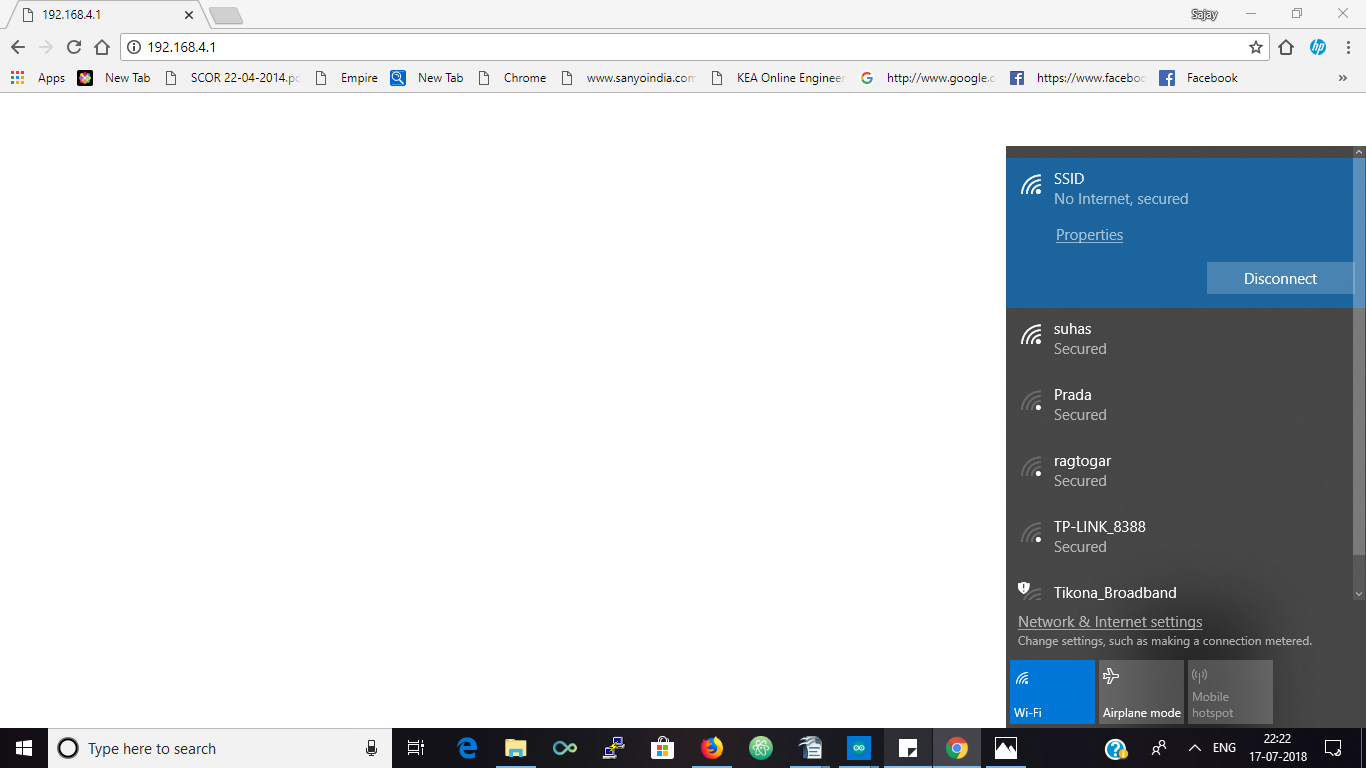Open the clock showing 22:22
Screen dimensions: 1366x768
pos(1277,748)
